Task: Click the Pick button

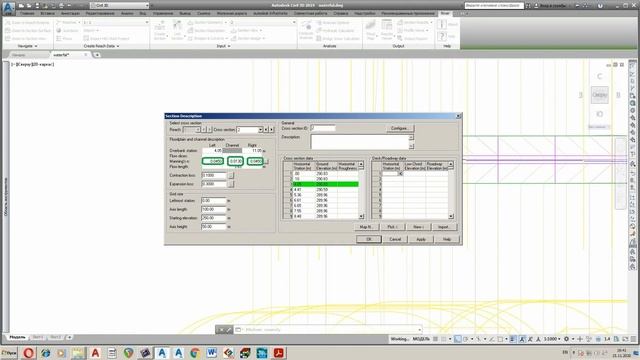Action: coord(392,227)
